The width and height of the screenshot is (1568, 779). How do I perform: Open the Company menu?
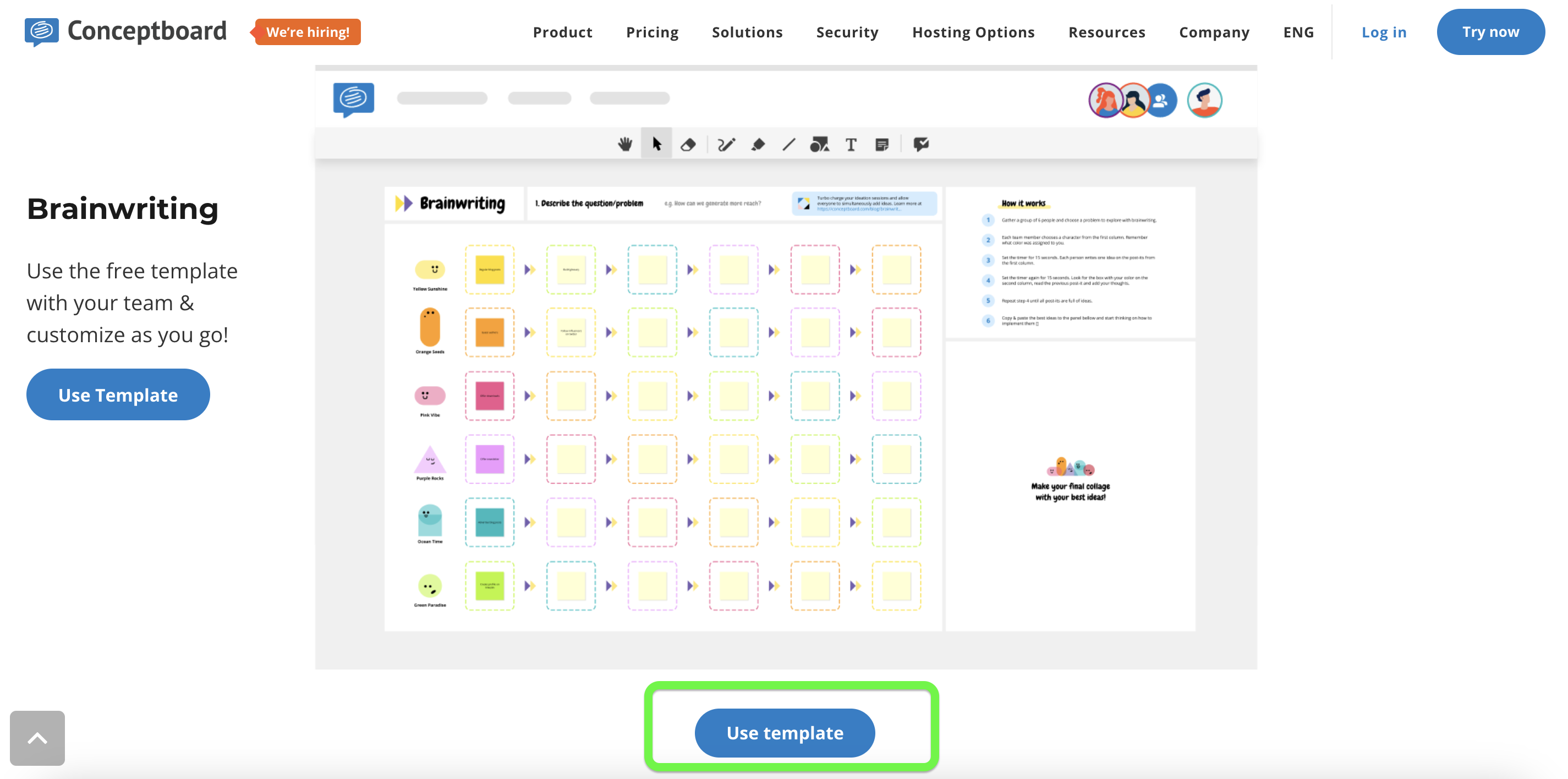click(1214, 32)
